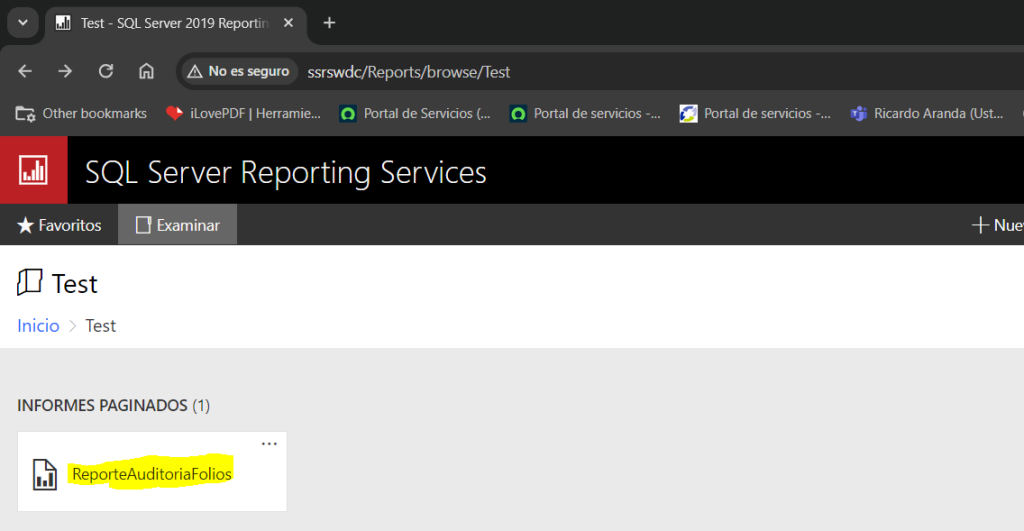This screenshot has height=531, width=1024.
Task: Open the second 'Portal de servicios -...' bookmark
Action: pyautogui.click(x=586, y=114)
